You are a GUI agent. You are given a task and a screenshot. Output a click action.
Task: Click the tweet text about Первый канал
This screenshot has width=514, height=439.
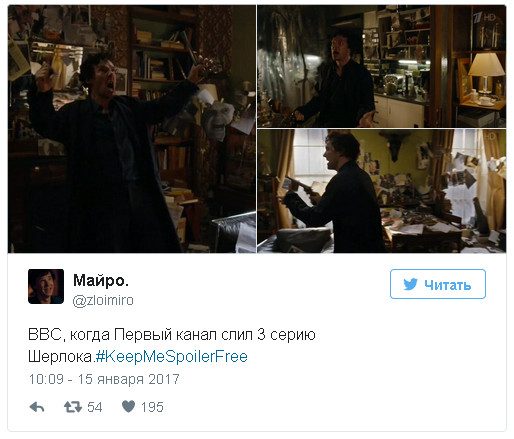click(172, 345)
